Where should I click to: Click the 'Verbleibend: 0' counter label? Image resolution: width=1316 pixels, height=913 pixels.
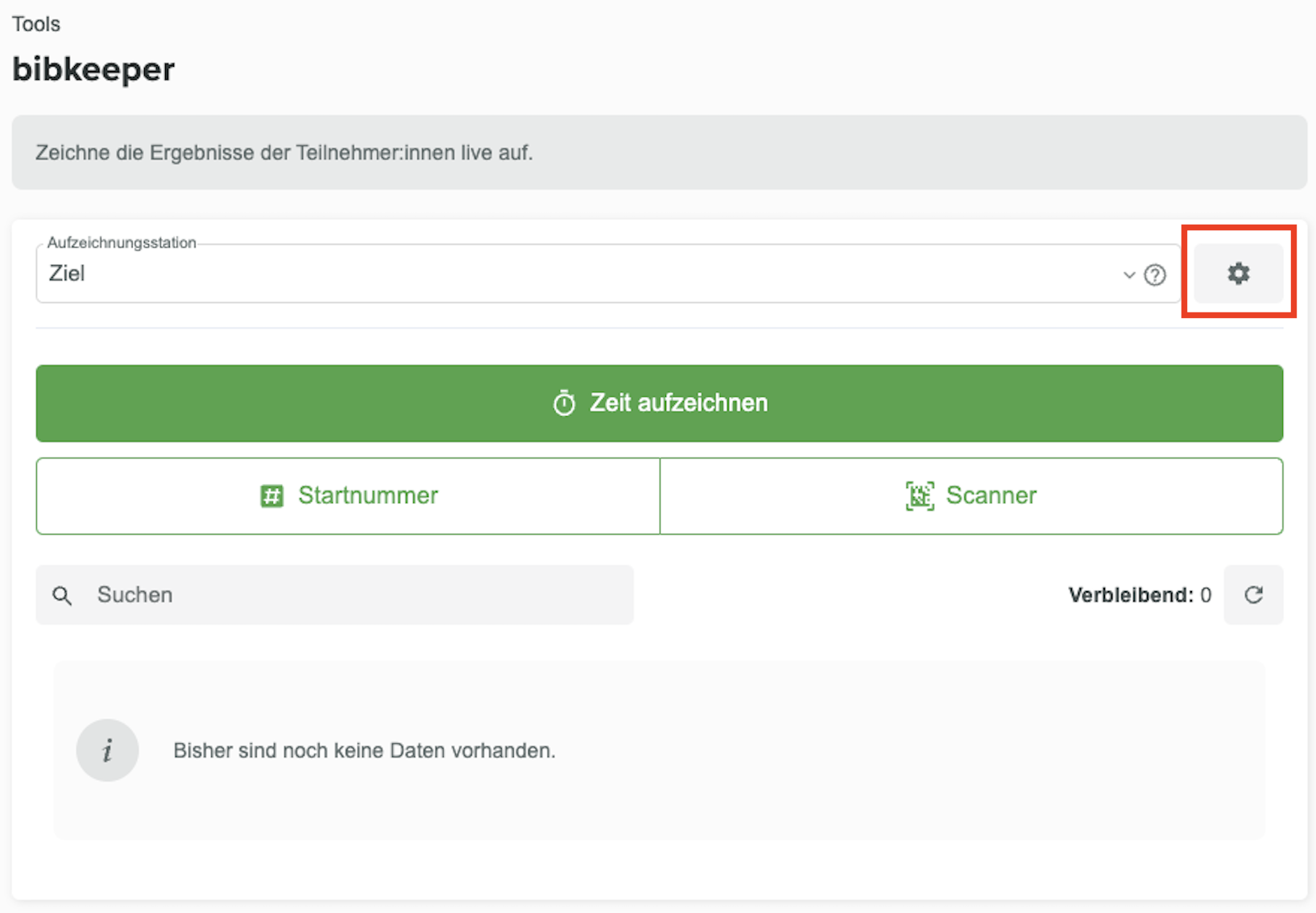coord(1139,595)
